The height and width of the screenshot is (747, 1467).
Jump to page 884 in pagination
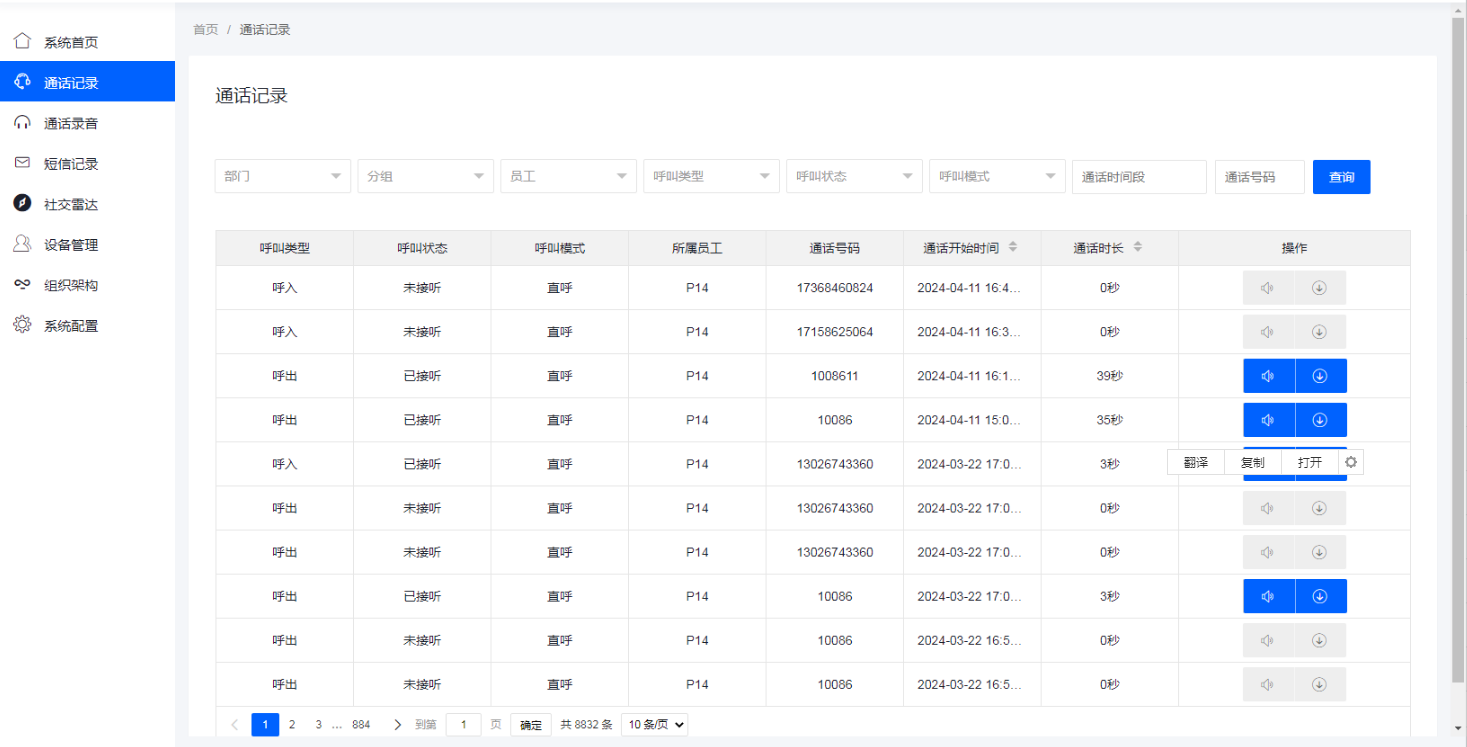[x=361, y=724]
